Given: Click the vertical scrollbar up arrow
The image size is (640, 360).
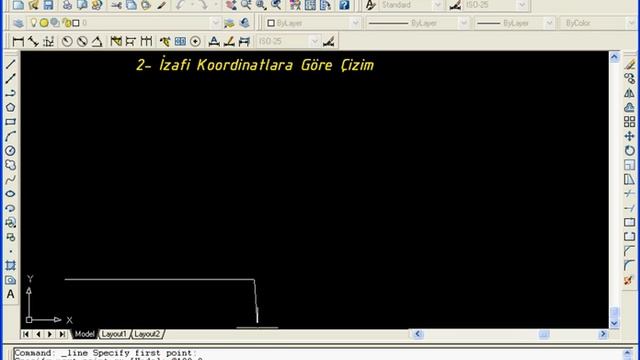Looking at the screenshot, I should coord(615,57).
